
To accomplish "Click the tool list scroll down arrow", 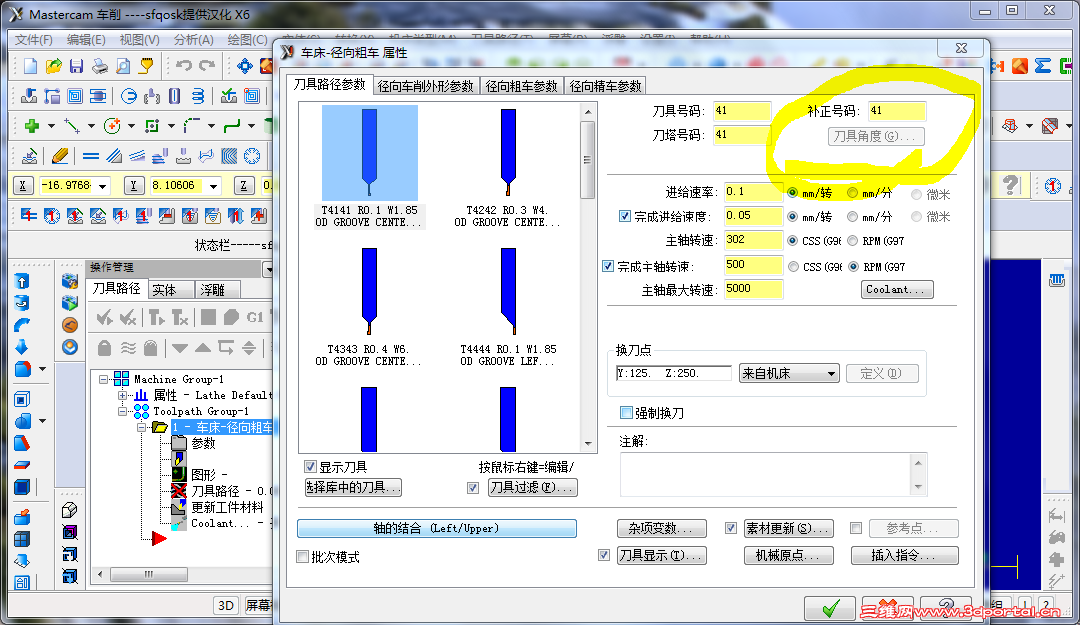I will pyautogui.click(x=588, y=444).
